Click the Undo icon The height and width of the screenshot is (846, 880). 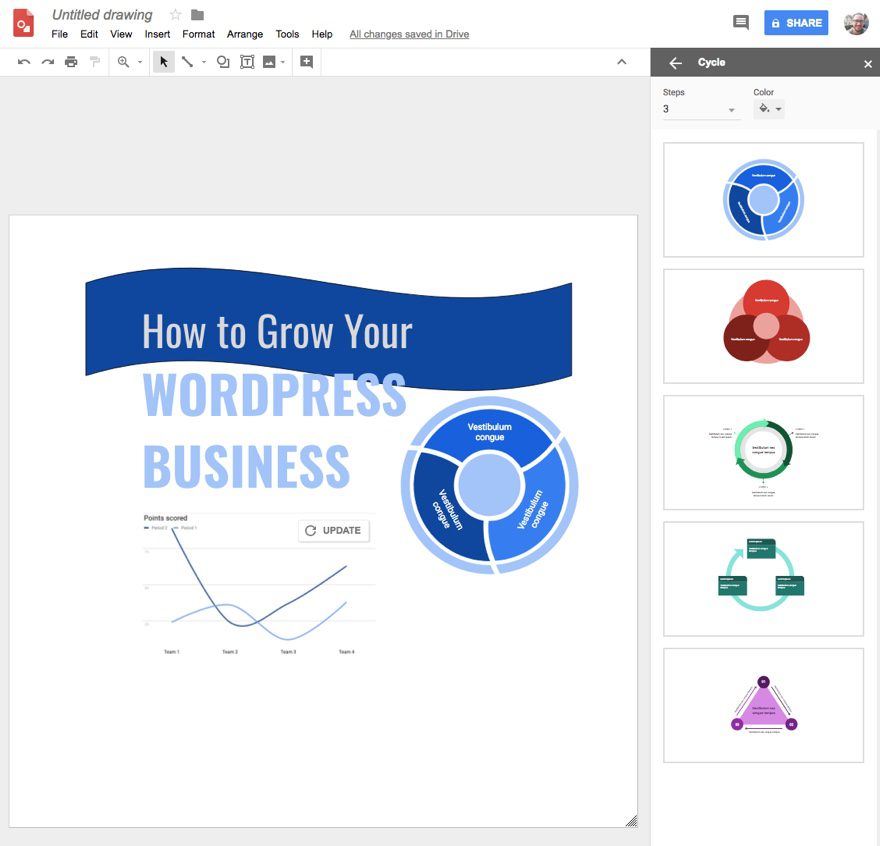pyautogui.click(x=24, y=61)
